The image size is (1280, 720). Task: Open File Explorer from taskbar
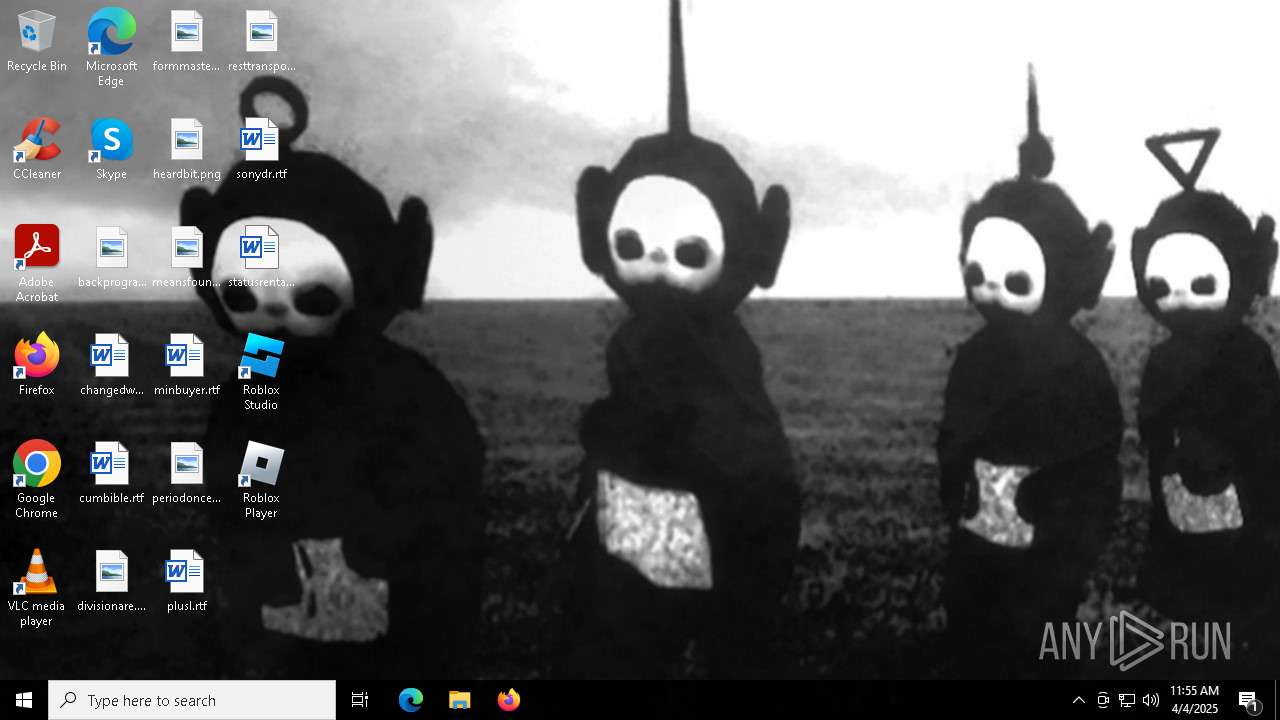(460, 700)
